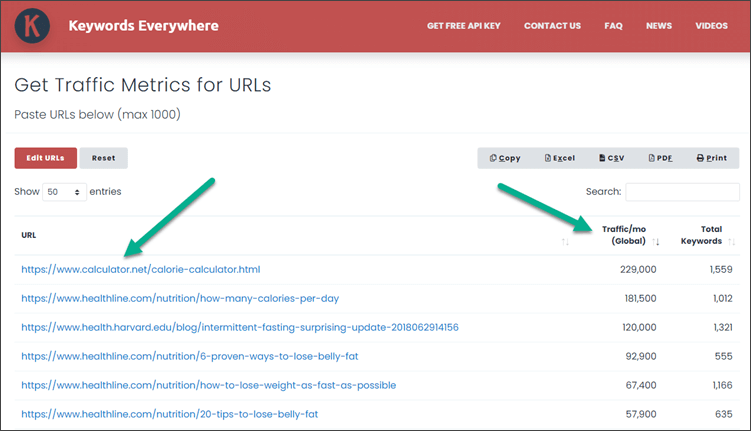Open healthline 20-tips-to-lose-belly-fat link

click(170, 414)
